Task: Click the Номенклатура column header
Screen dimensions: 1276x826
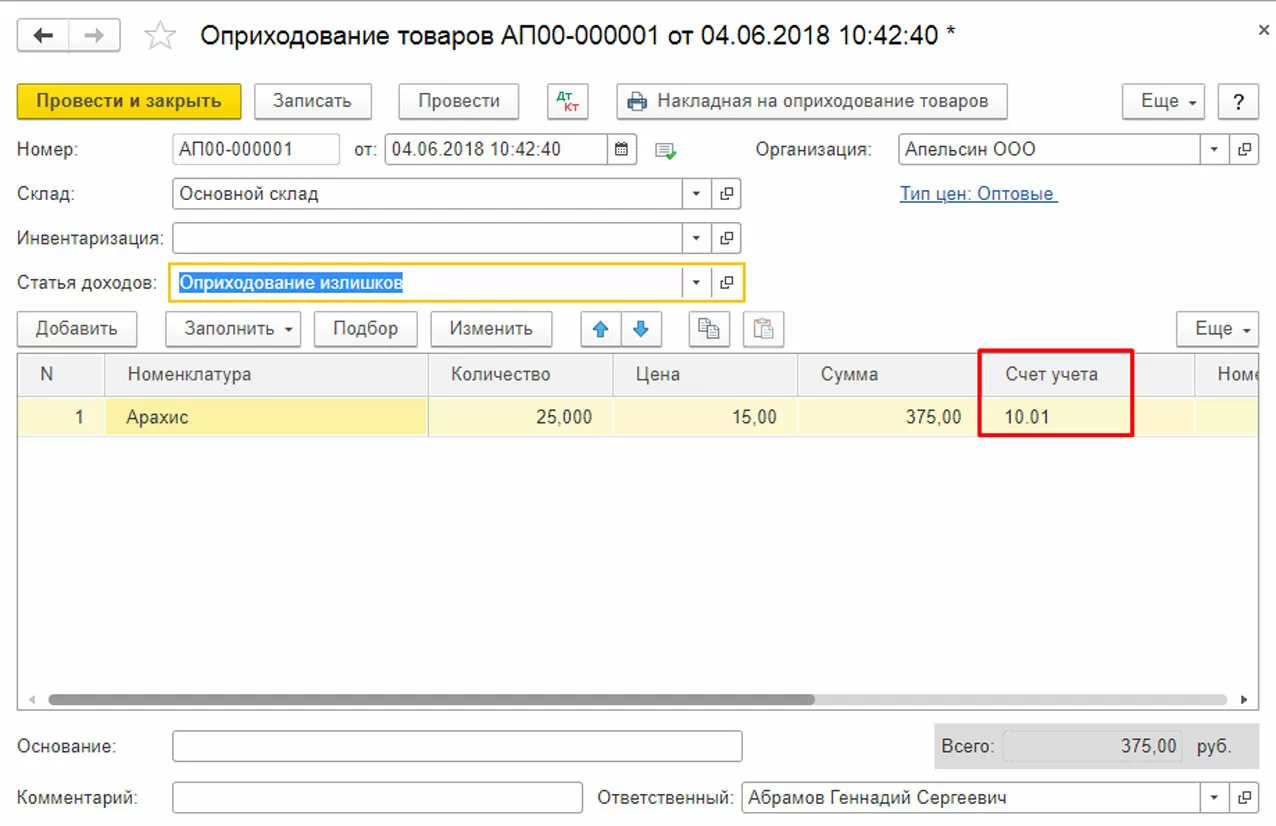Action: point(267,375)
